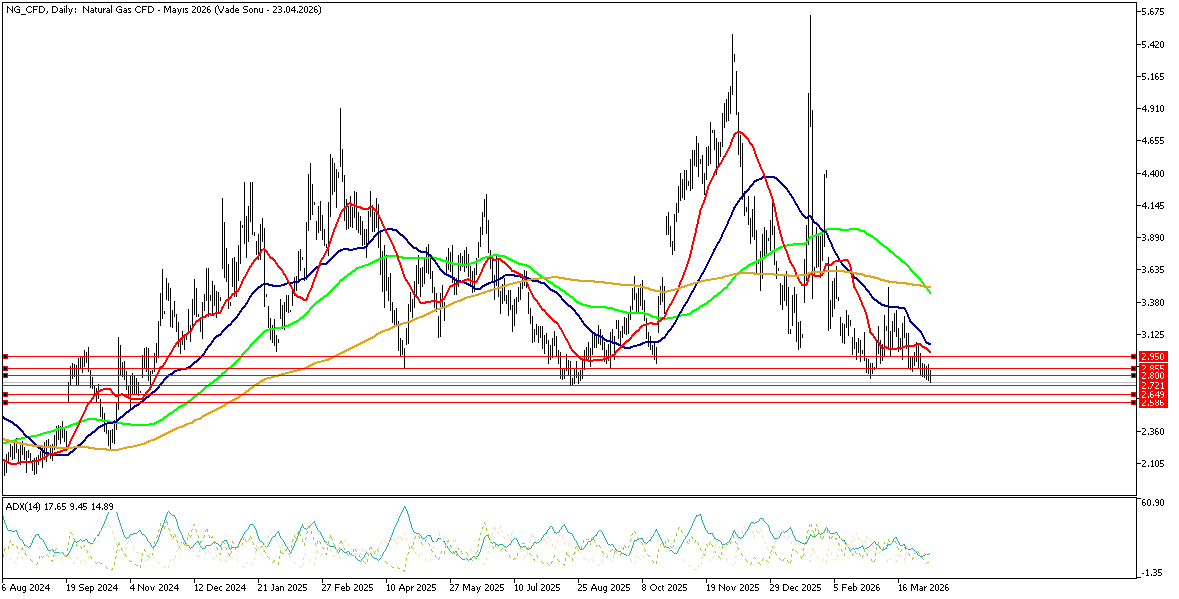Click the 25 Aug 2025 date label
Screen dimensions: 1179x599
606,590
